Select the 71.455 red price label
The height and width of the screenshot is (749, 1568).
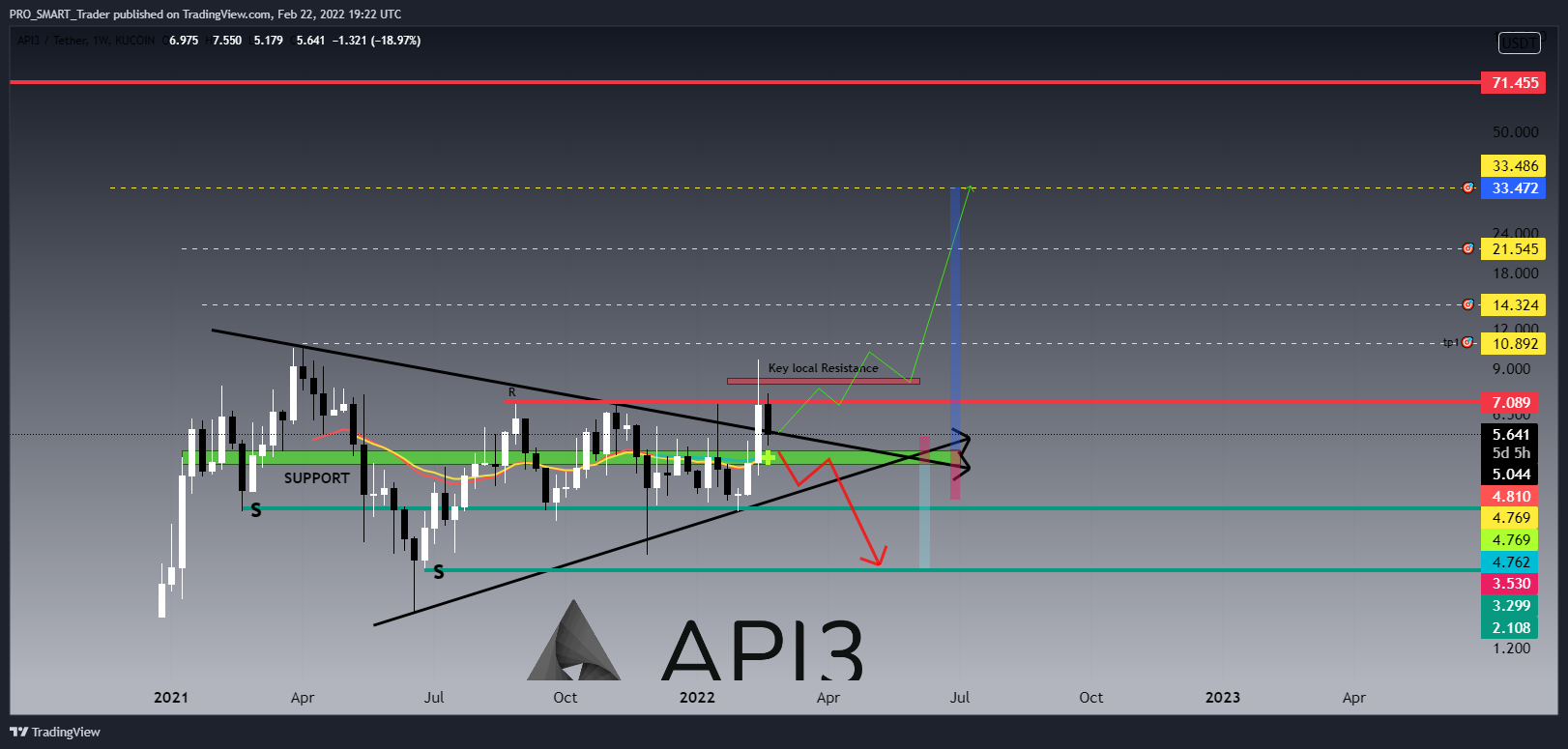1514,83
